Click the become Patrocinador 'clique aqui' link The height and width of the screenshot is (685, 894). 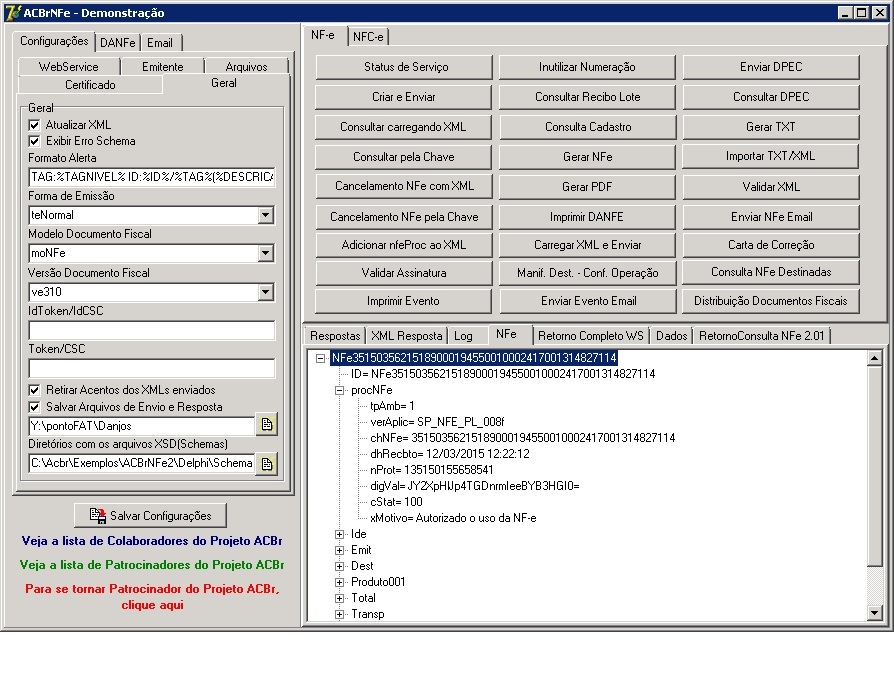click(x=152, y=597)
